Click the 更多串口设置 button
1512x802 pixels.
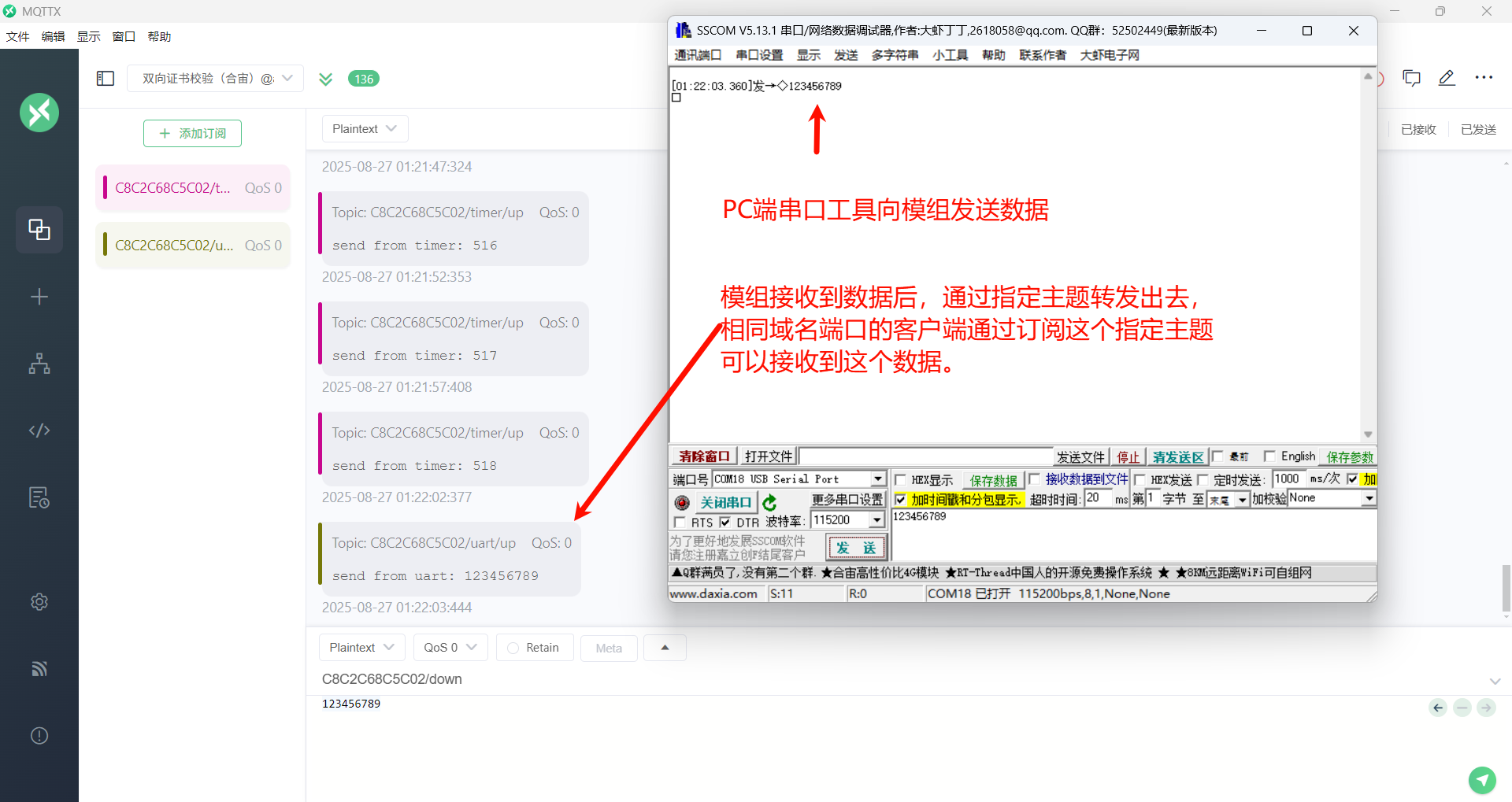coord(847,500)
